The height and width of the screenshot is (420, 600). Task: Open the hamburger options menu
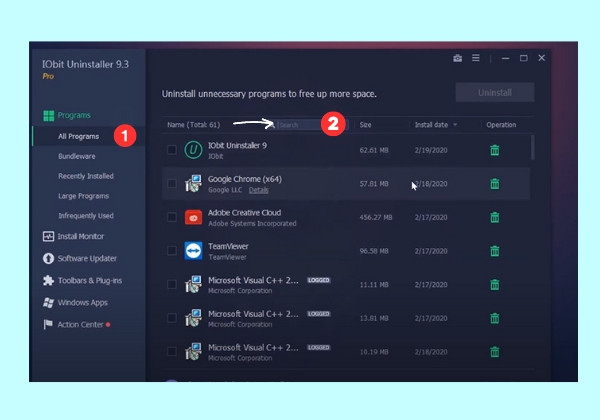[476, 58]
